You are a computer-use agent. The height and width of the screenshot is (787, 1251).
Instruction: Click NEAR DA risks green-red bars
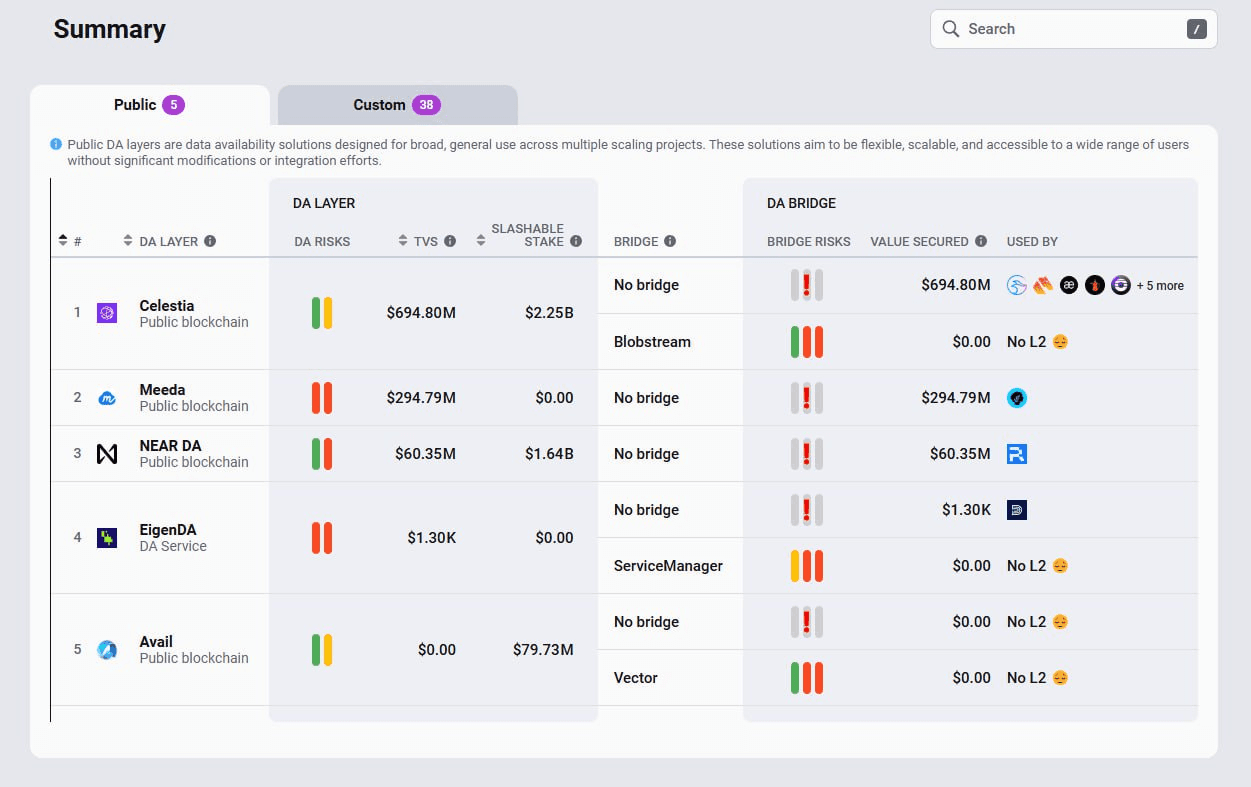(322, 453)
